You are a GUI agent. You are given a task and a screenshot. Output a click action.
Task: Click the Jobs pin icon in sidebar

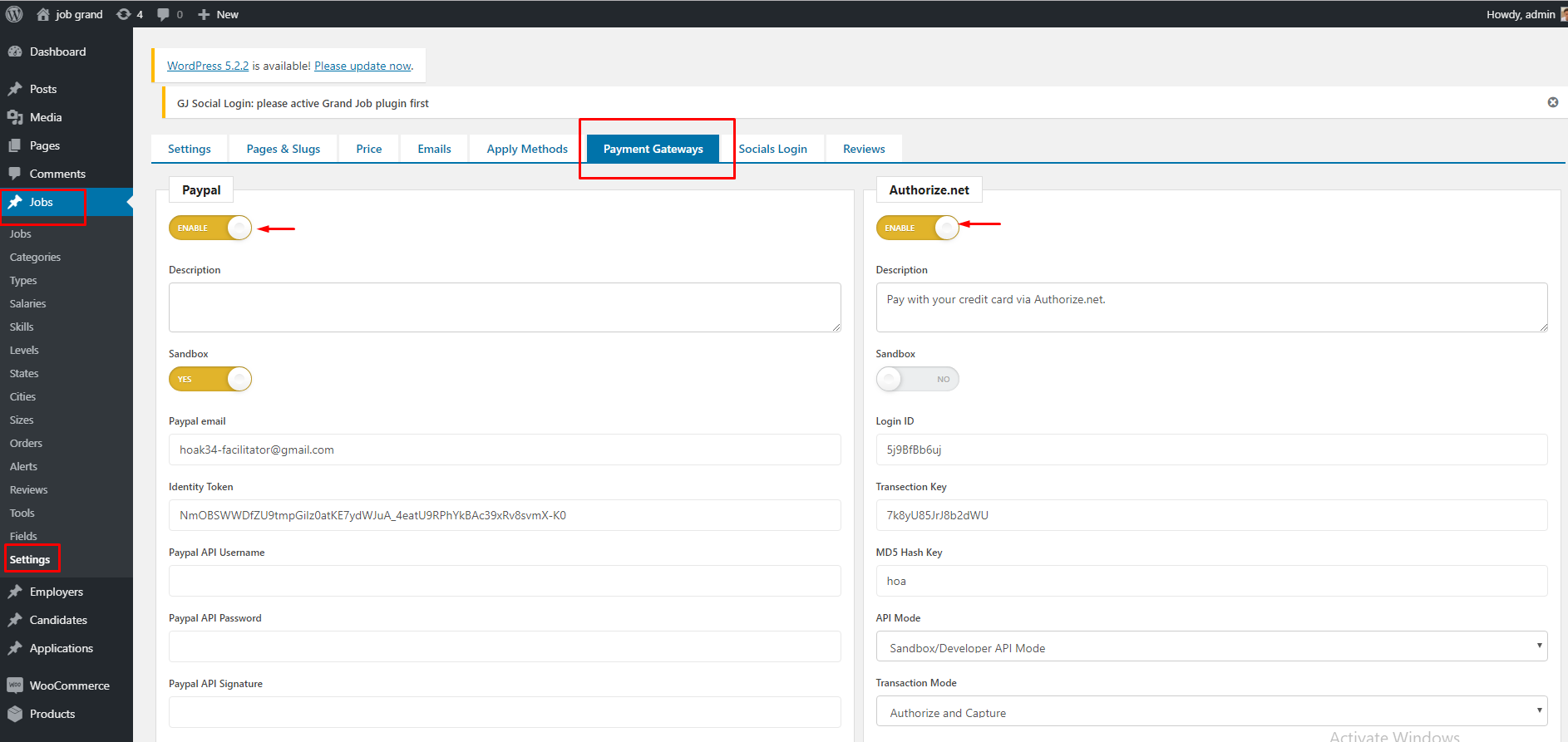[x=15, y=202]
